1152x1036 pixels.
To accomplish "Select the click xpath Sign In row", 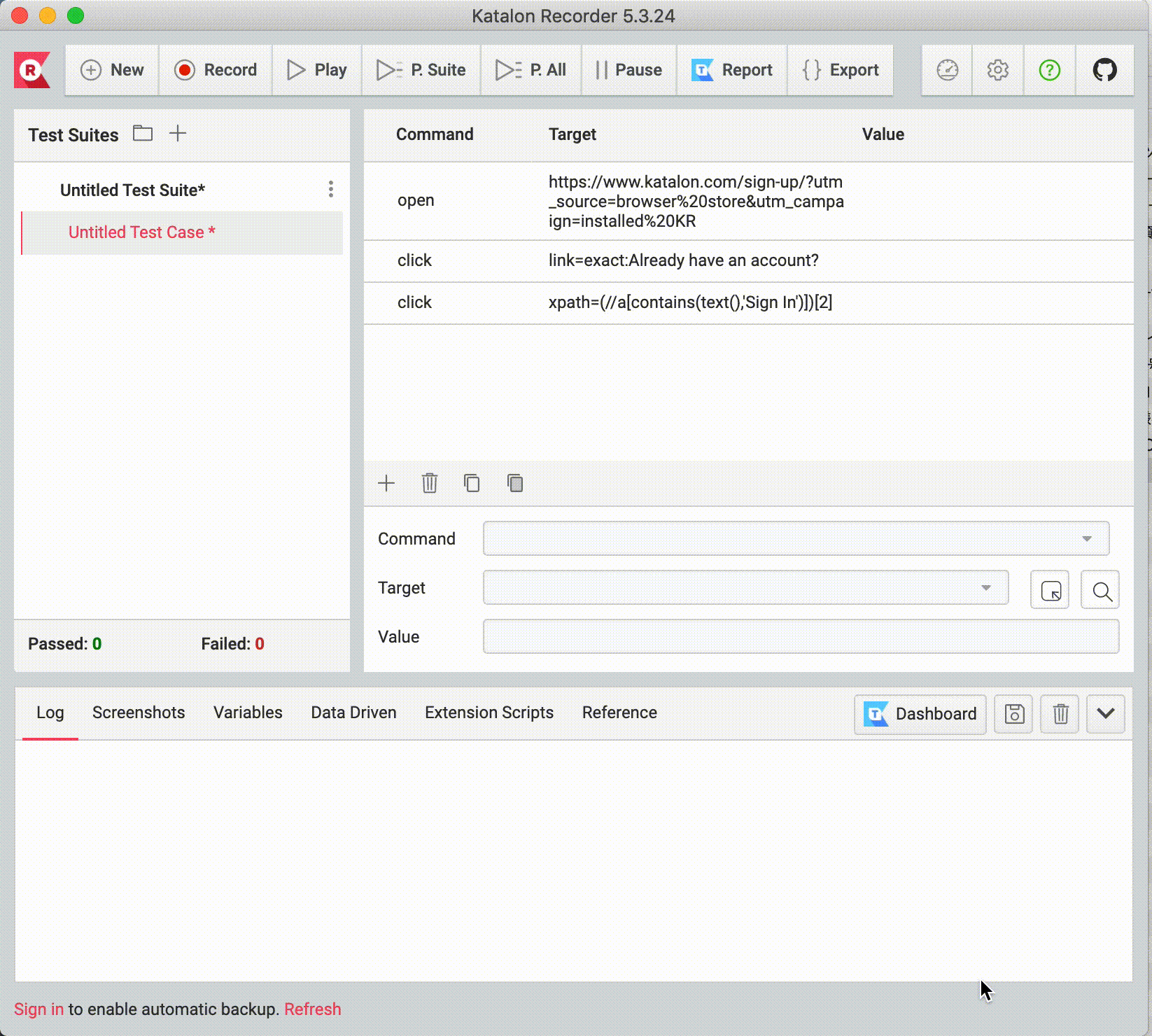I will coord(749,303).
